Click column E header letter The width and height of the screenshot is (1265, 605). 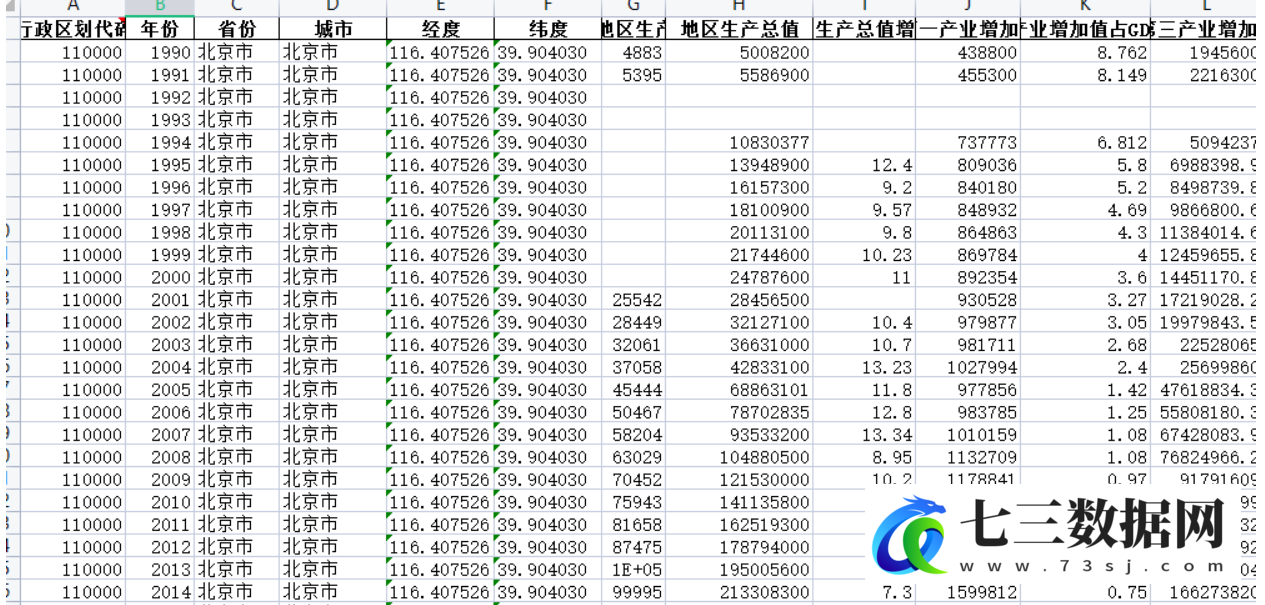[440, 8]
